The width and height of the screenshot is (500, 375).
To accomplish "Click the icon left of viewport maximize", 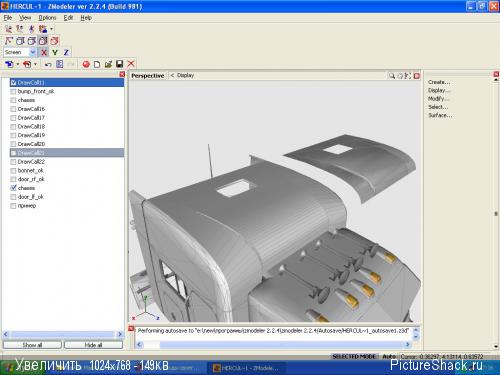I will (x=408, y=76).
